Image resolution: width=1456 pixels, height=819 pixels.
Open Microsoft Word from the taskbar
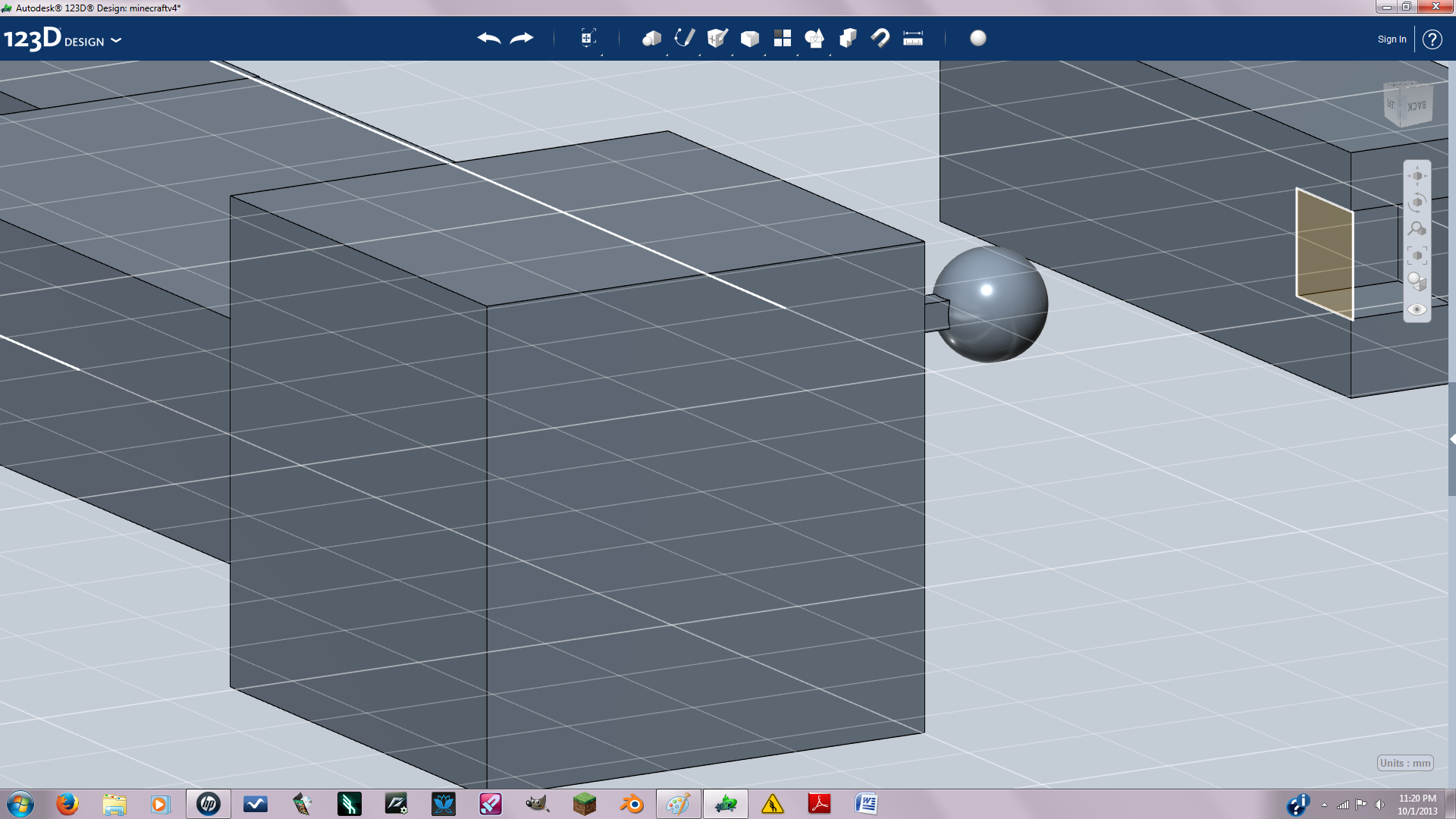(867, 804)
